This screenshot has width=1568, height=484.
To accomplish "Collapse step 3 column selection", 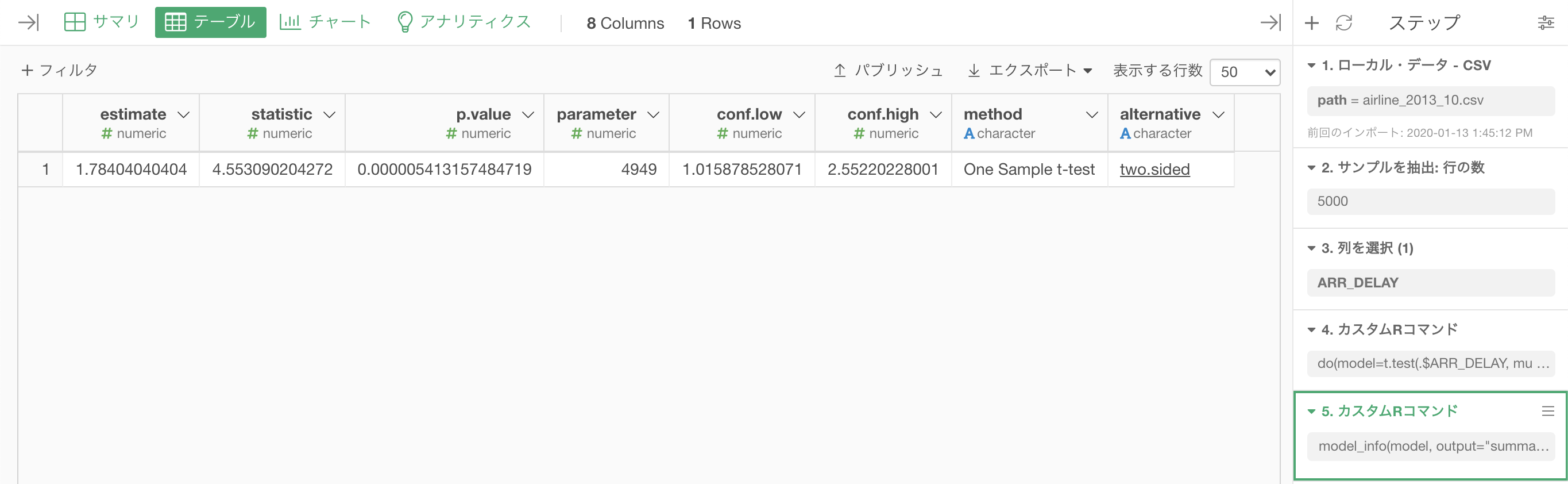I will point(1311,248).
